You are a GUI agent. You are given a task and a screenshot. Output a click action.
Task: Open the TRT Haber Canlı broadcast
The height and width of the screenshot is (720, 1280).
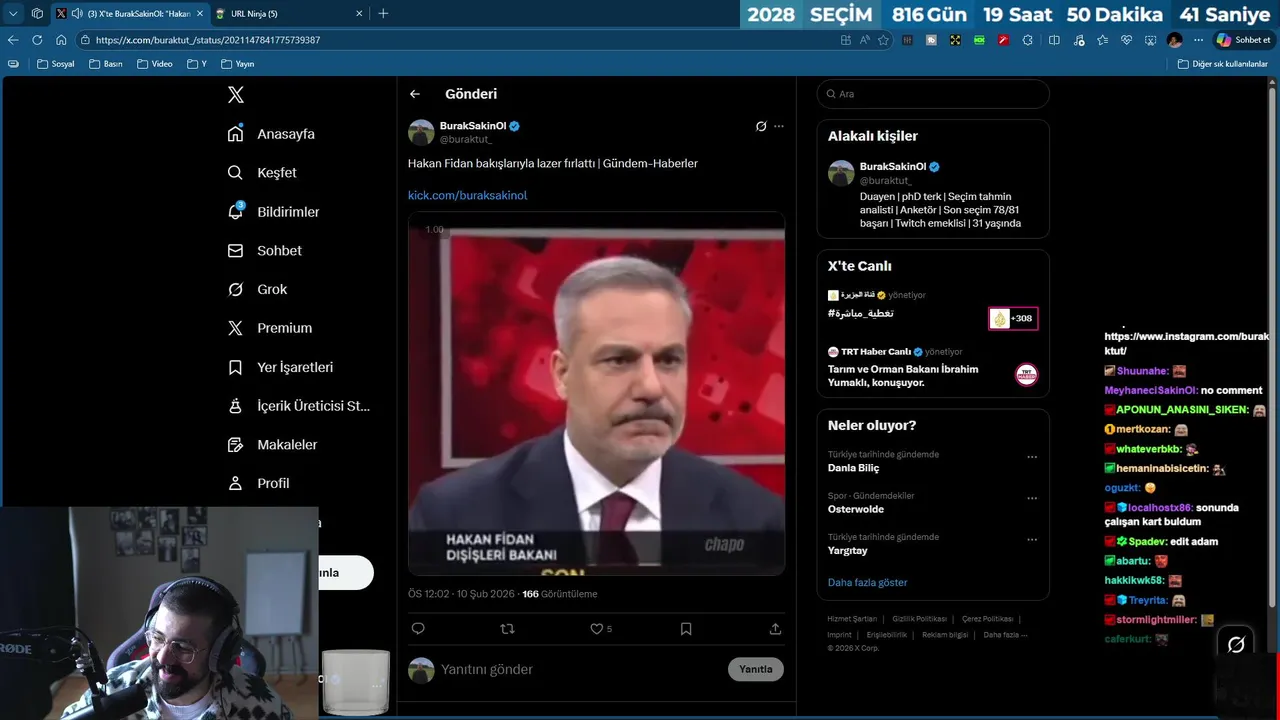[933, 368]
